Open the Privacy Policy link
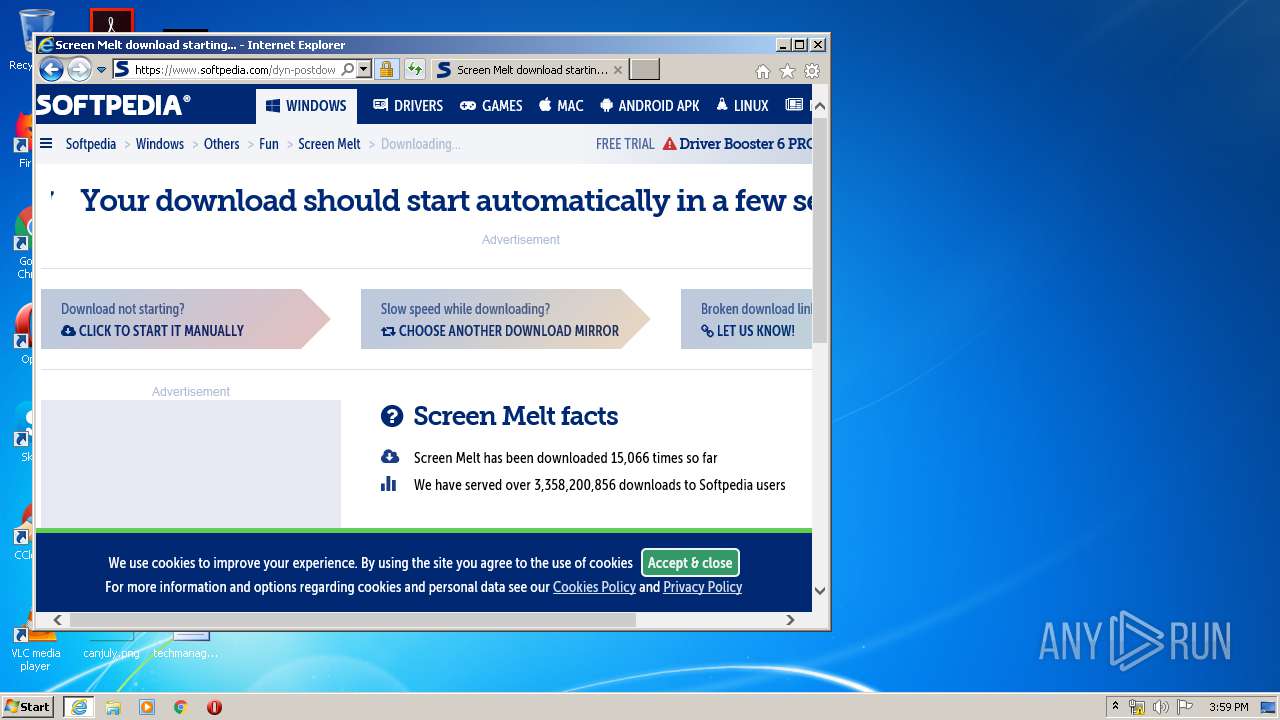 click(x=702, y=587)
